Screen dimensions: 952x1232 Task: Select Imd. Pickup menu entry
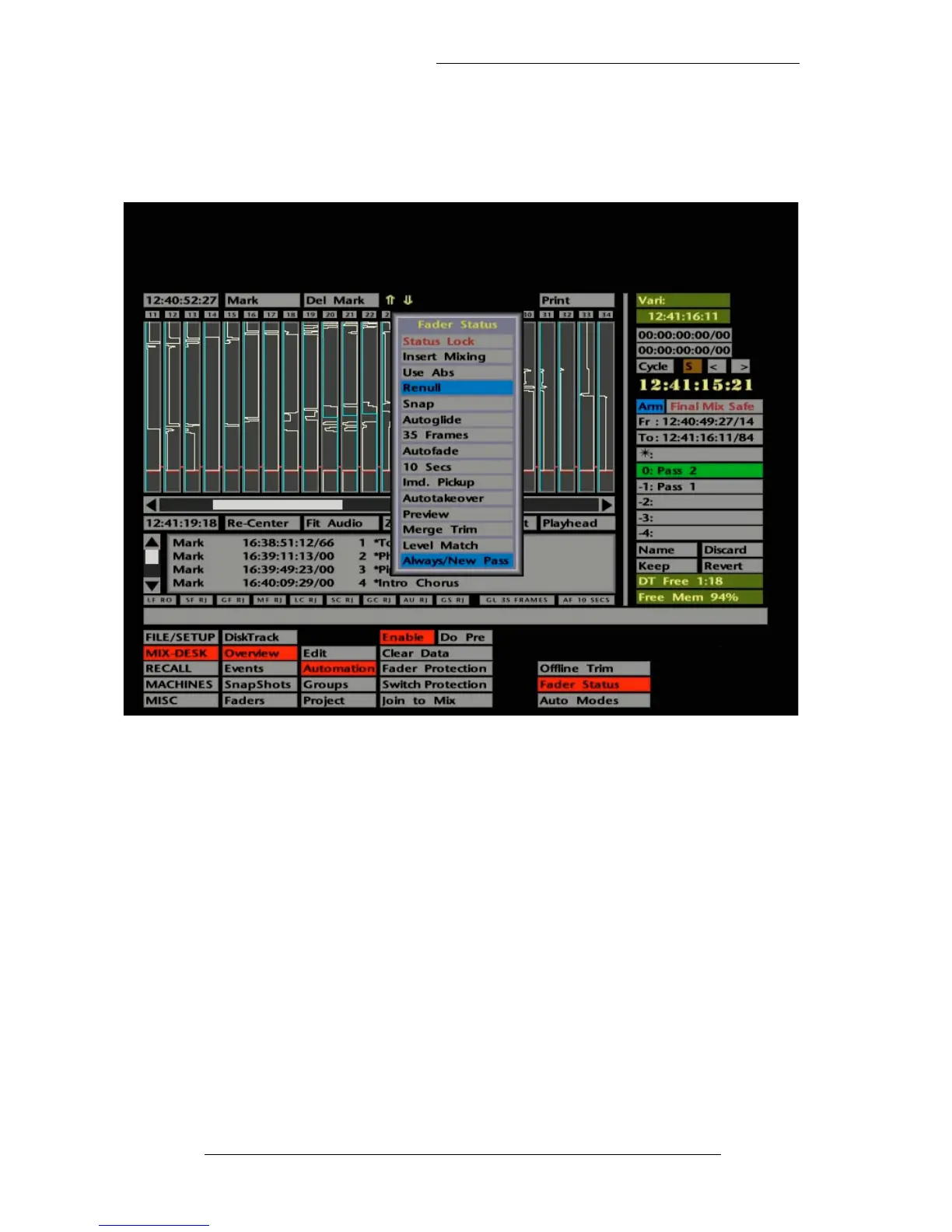(x=457, y=482)
